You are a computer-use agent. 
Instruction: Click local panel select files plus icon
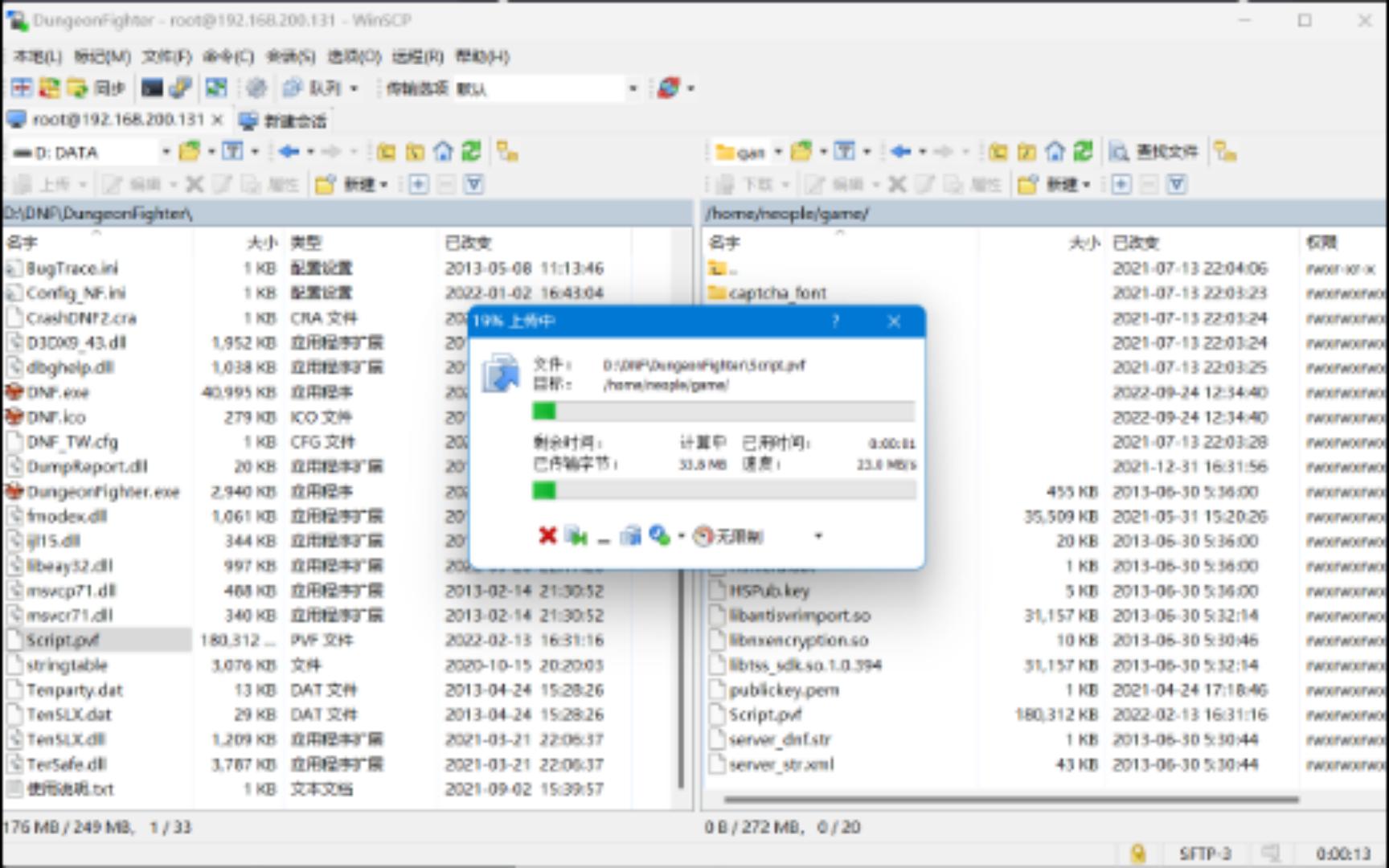pos(418,185)
